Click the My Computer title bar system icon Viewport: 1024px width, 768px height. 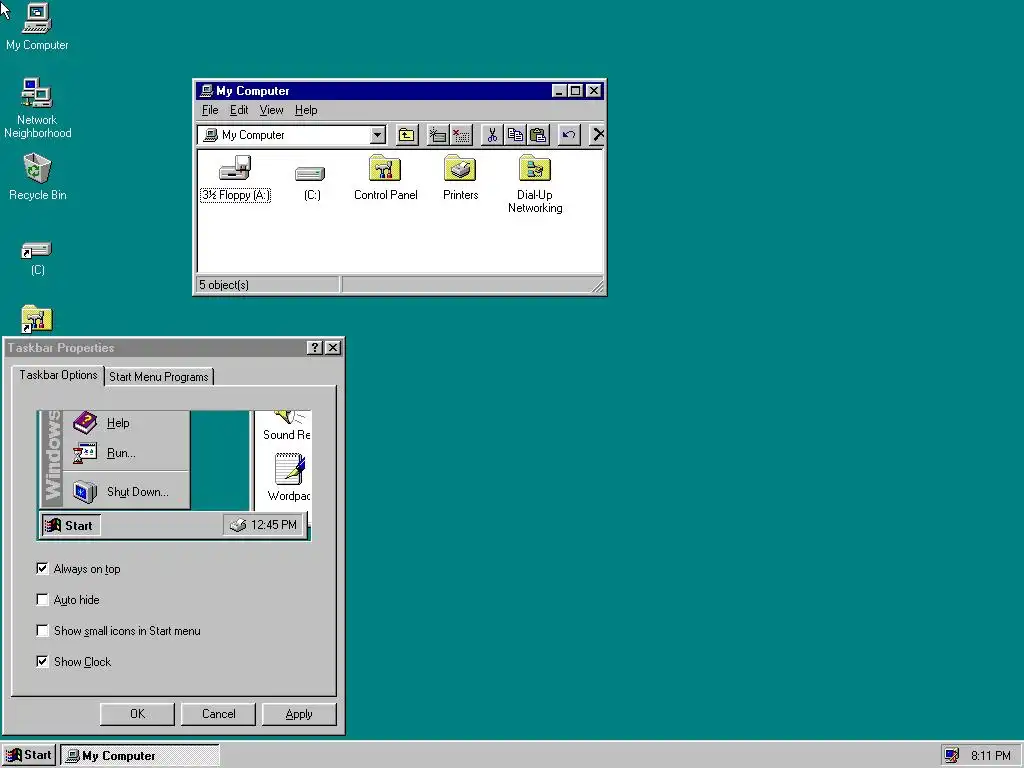(x=206, y=91)
